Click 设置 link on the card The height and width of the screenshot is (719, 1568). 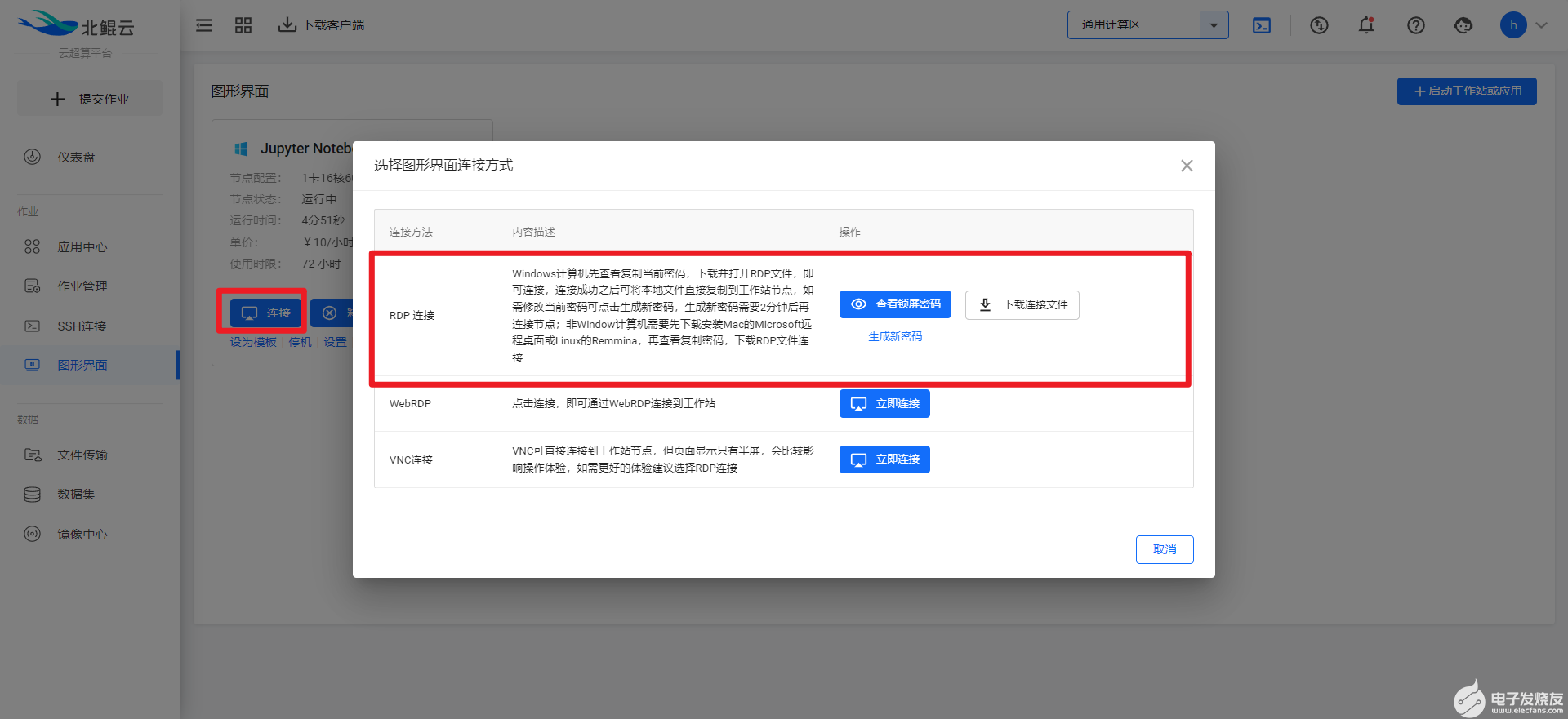335,343
